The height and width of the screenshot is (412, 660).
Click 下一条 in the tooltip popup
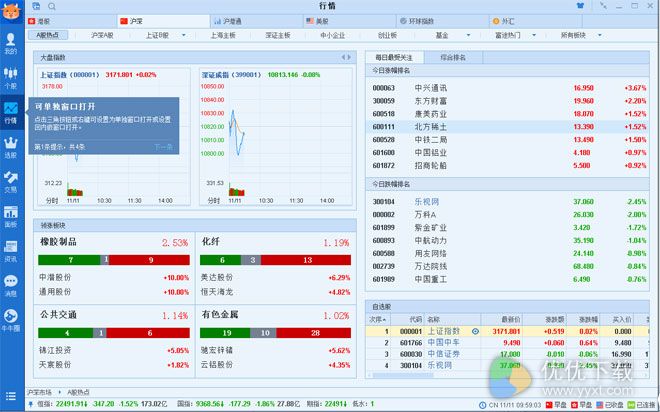tap(163, 147)
